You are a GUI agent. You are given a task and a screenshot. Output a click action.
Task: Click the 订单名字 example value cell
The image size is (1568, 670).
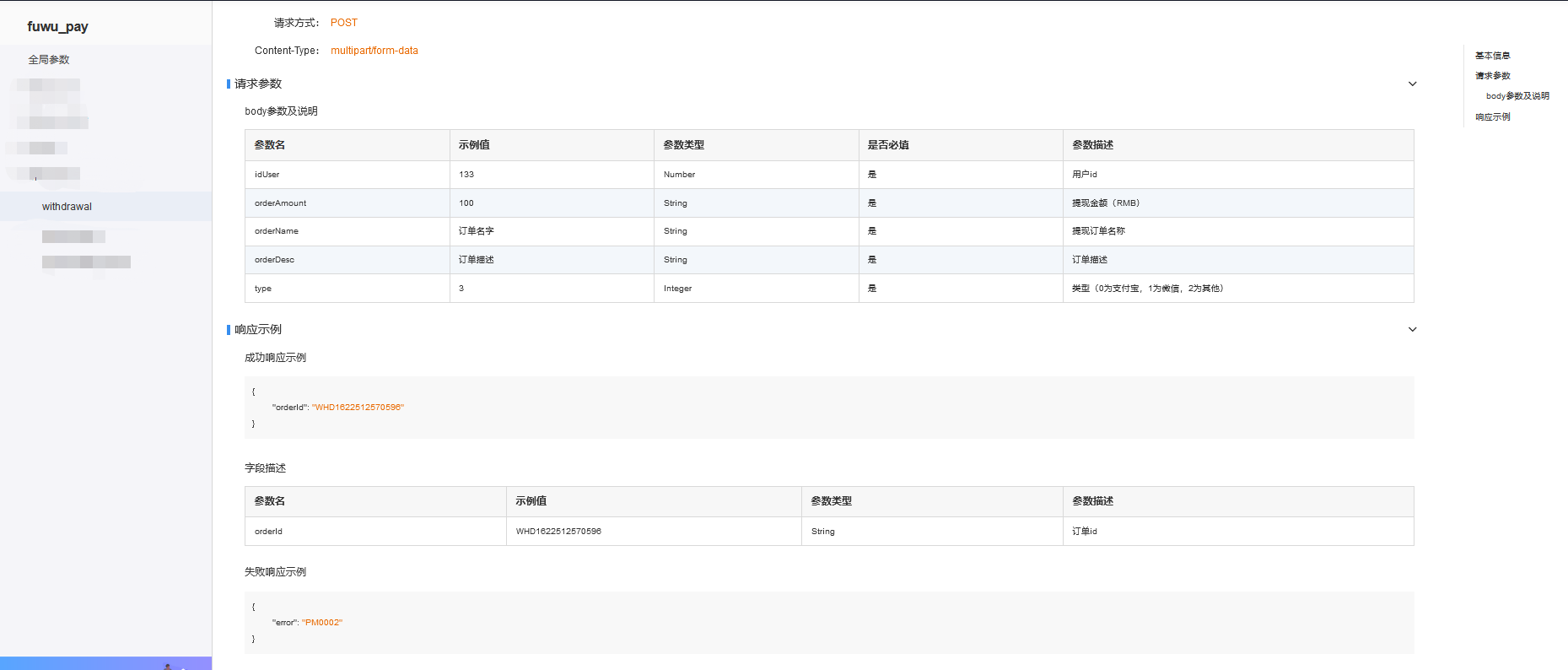(x=552, y=231)
